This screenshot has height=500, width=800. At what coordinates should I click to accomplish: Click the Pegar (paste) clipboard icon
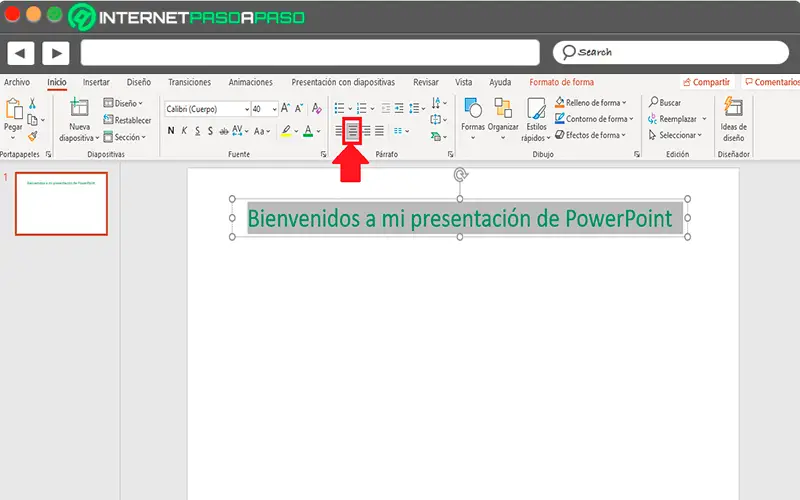(x=14, y=109)
